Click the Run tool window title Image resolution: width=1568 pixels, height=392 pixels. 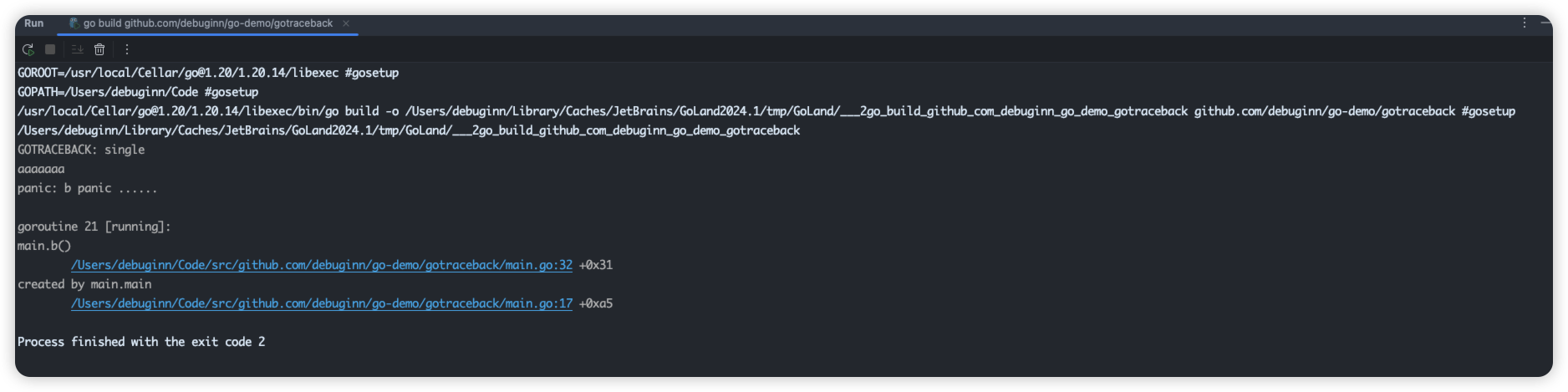coord(34,23)
